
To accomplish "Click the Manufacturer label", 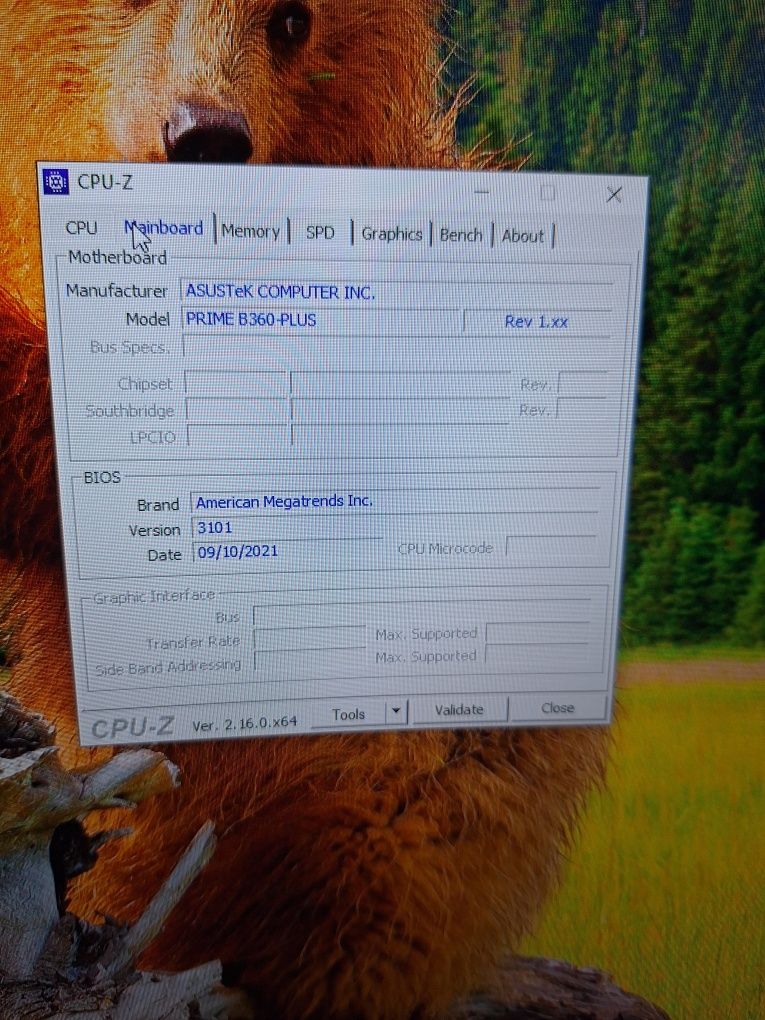I will tap(116, 290).
